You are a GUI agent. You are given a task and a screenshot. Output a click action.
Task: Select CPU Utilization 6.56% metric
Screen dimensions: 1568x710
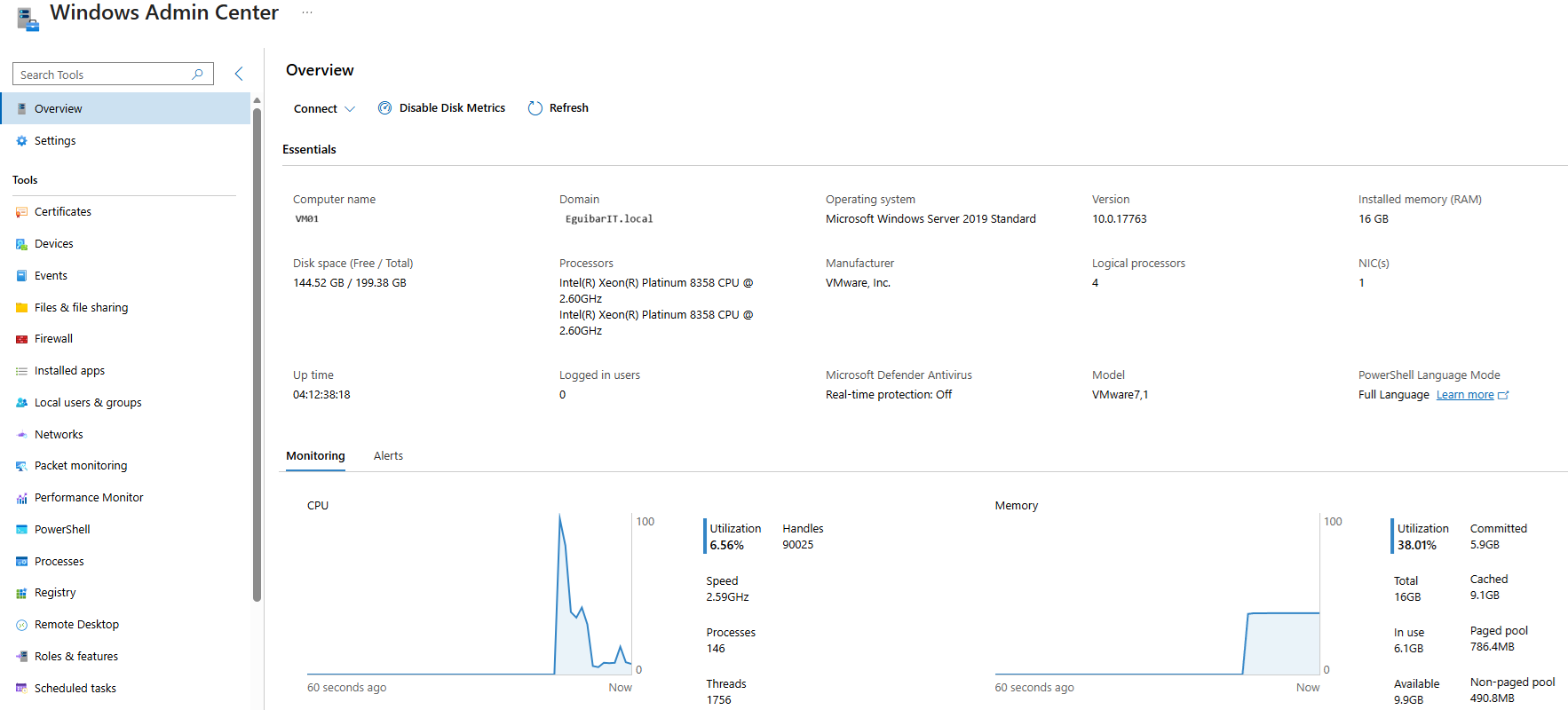point(733,537)
